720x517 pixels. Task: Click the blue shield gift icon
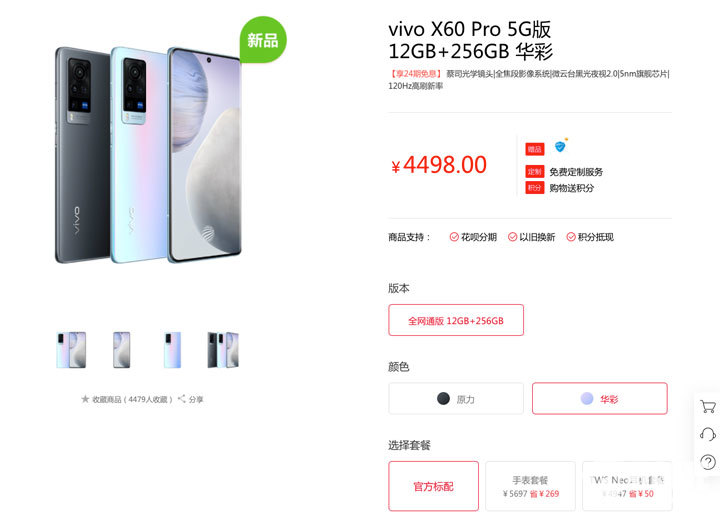coord(560,146)
